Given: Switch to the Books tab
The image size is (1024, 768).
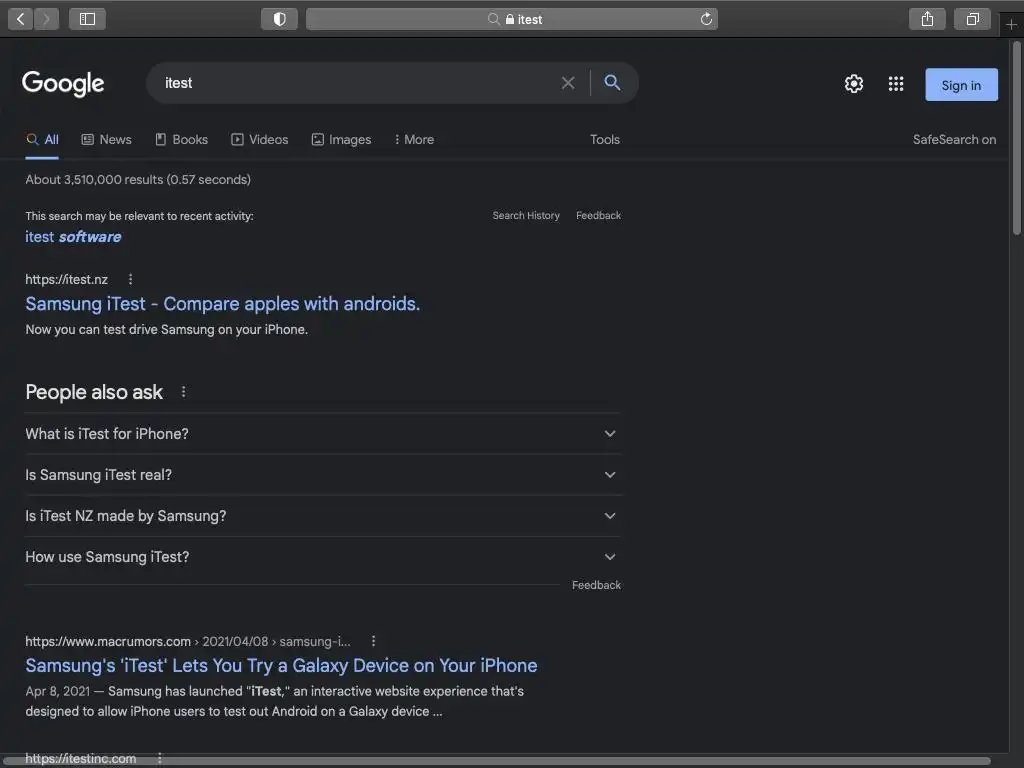Looking at the screenshot, I should pos(182,139).
